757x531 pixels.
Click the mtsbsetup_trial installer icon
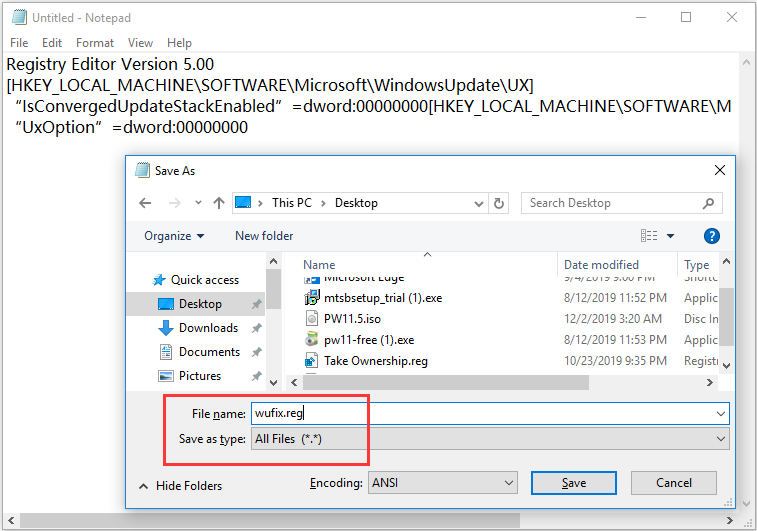pyautogui.click(x=312, y=297)
